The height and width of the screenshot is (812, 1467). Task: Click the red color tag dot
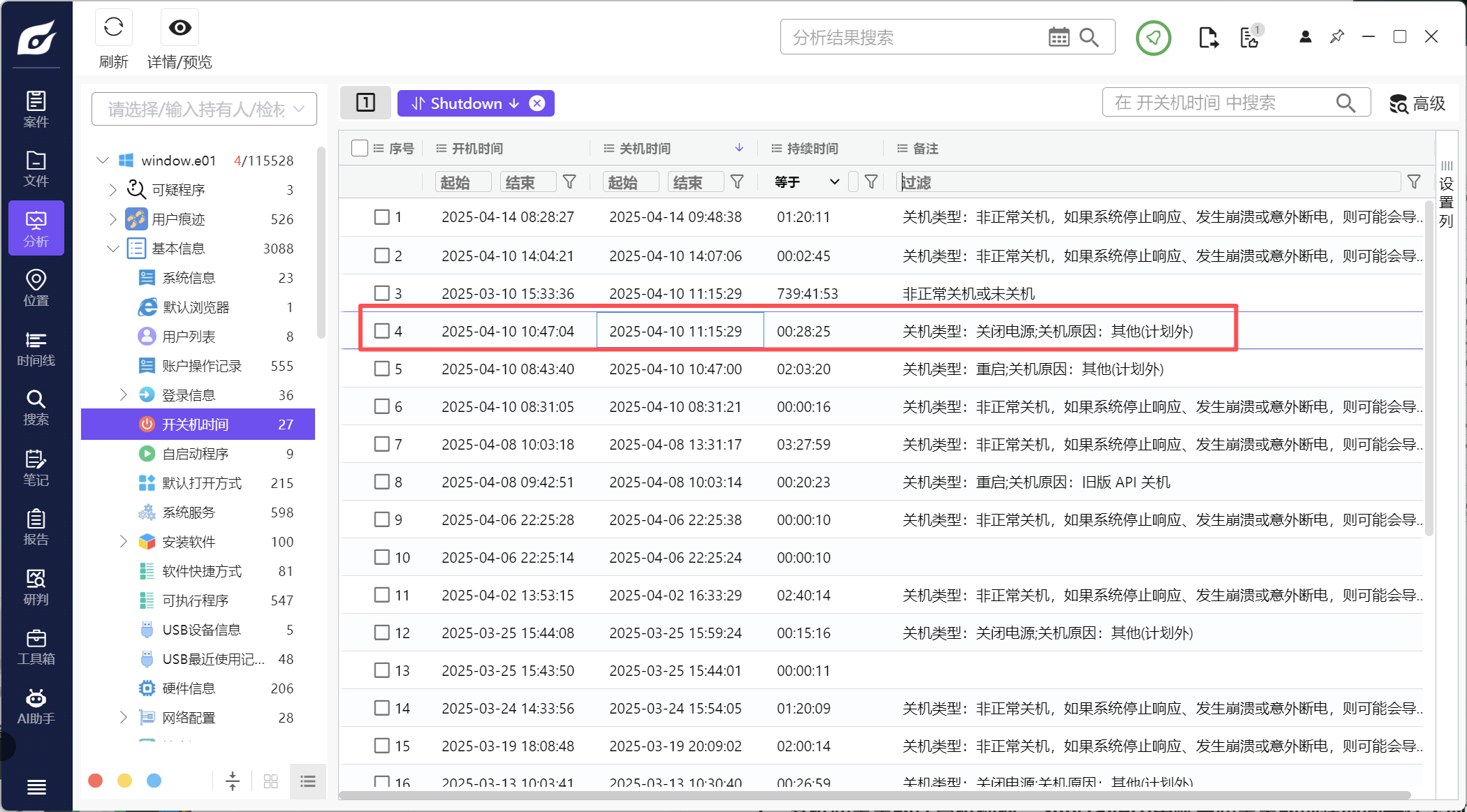(x=96, y=781)
